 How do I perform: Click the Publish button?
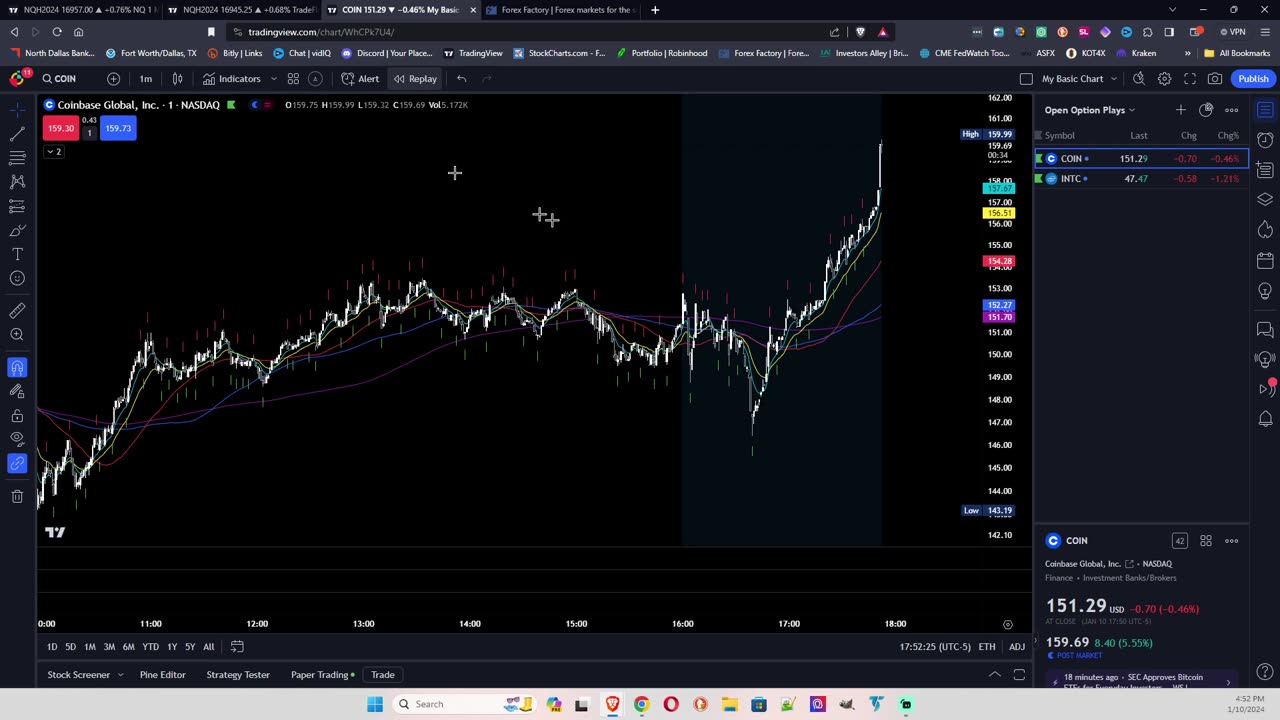(1253, 79)
